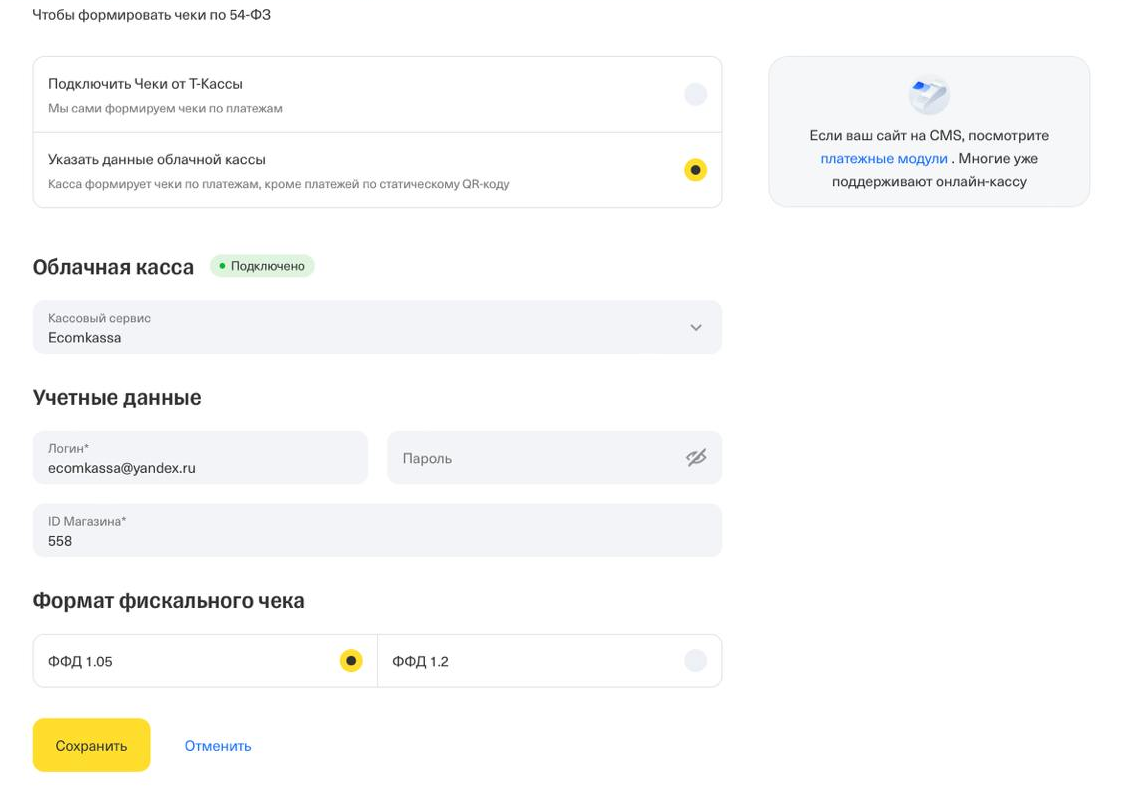Screen dimensions: 1126x790
Task: Click the cash register icon in CMS card
Action: [929, 95]
